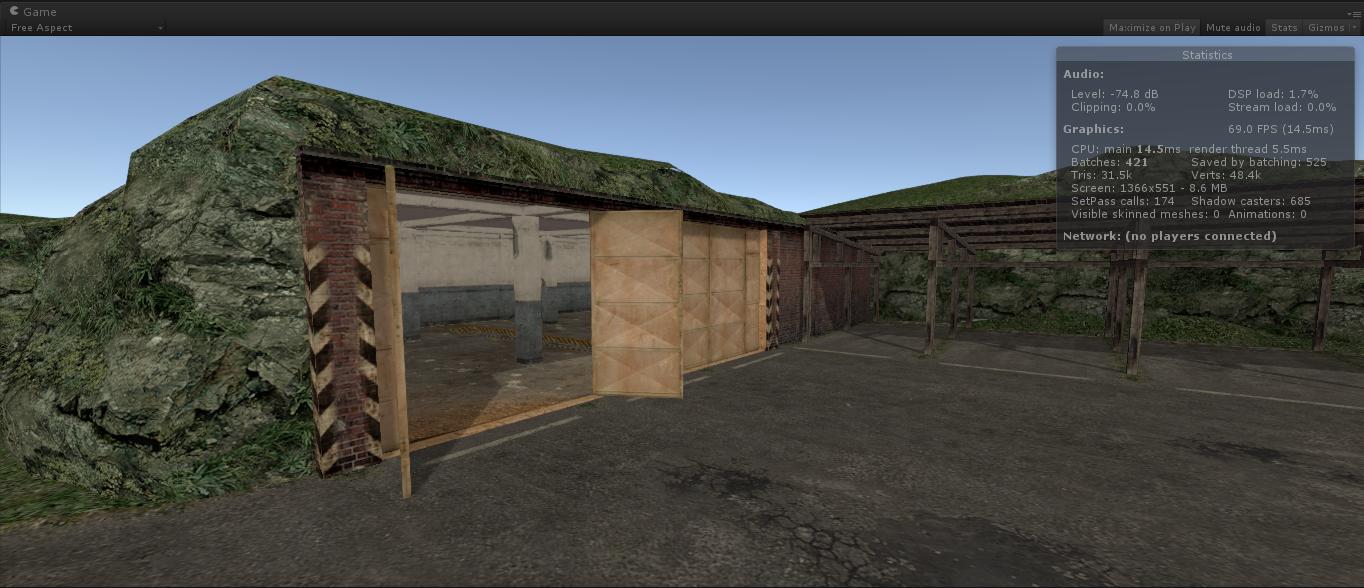Viewport: 1364px width, 588px height.
Task: Toggle Maximize on Play
Action: [1151, 28]
